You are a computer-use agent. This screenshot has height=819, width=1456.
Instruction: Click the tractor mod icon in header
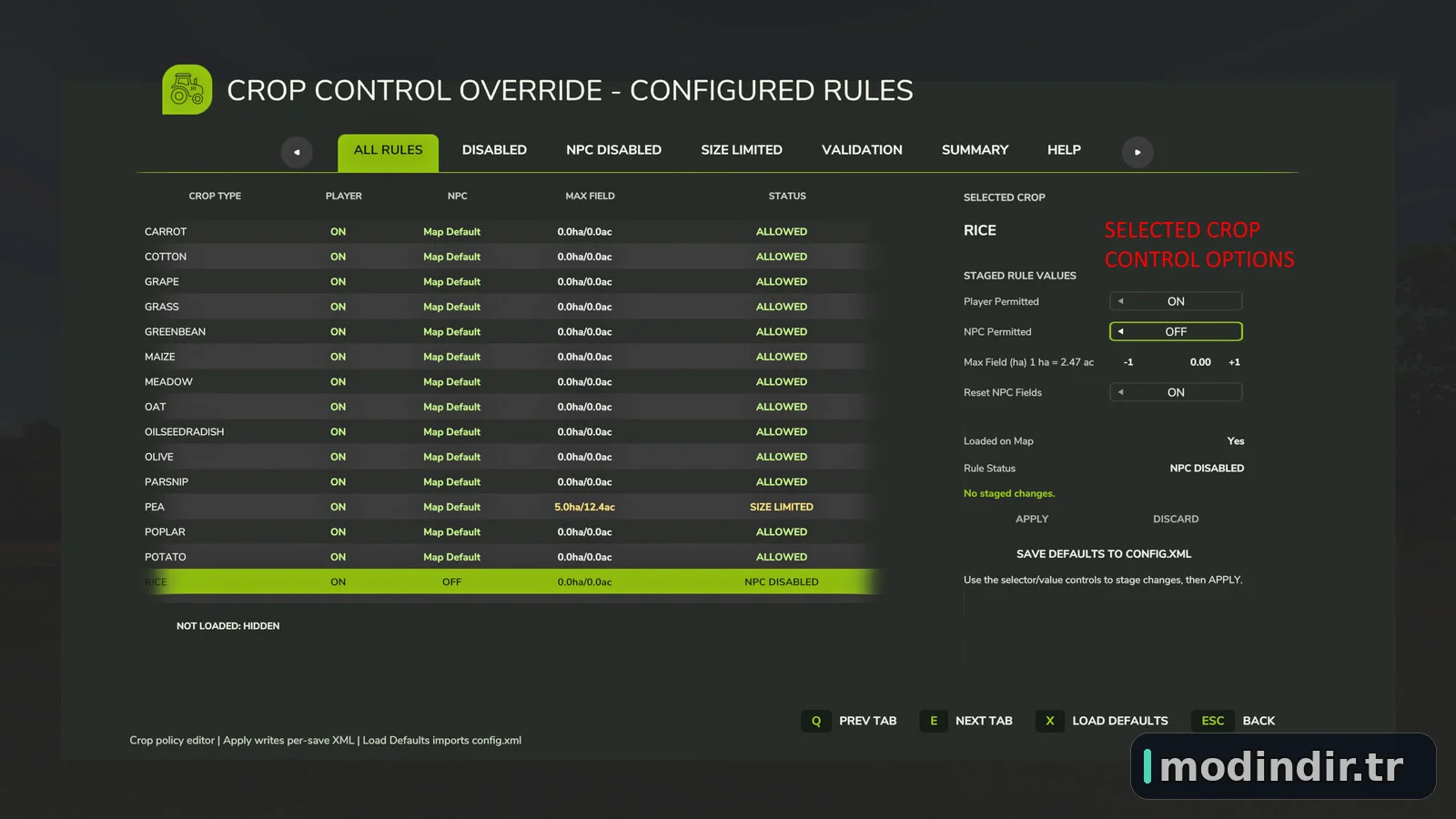click(187, 89)
